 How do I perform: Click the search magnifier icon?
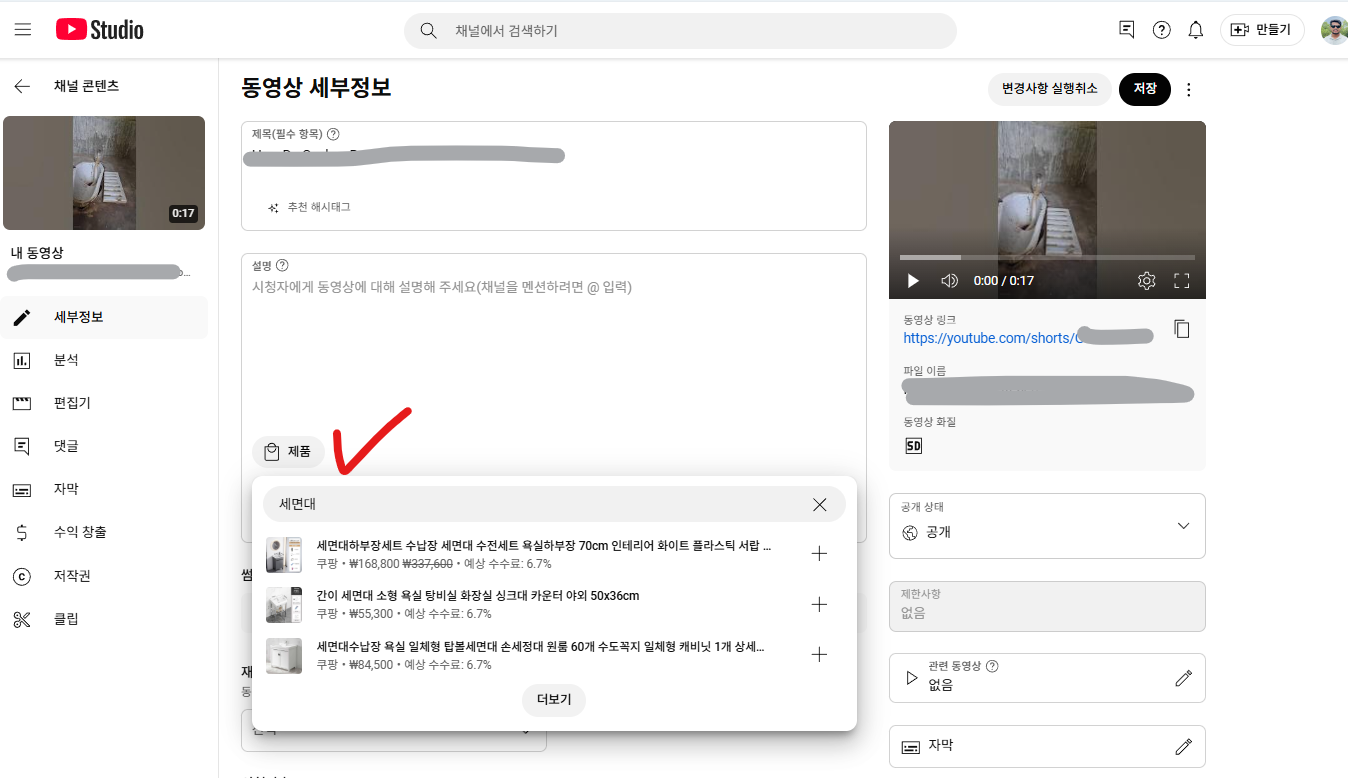coord(428,31)
